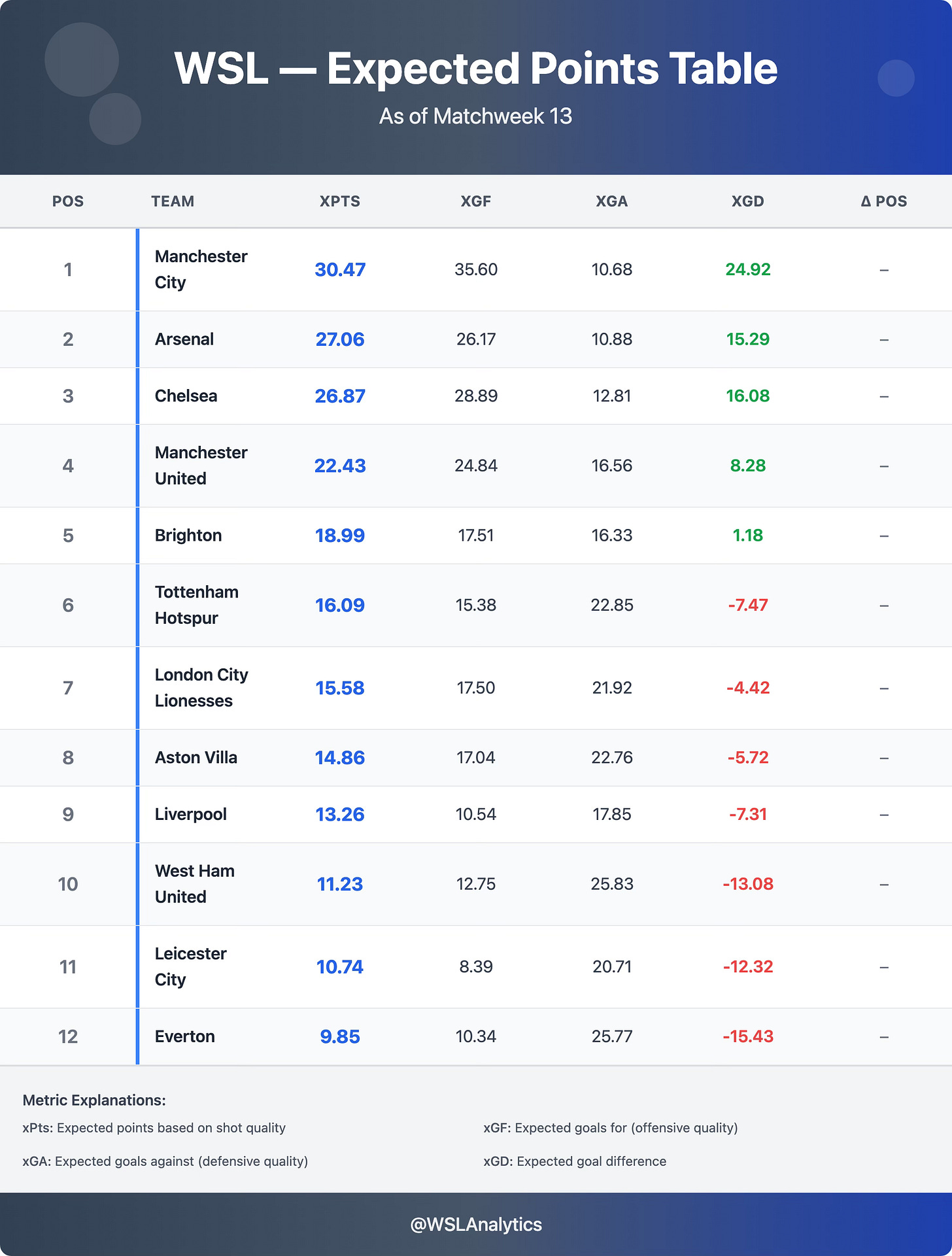Click the xGD value -13.08
This screenshot has height=1256, width=952.
tap(748, 884)
